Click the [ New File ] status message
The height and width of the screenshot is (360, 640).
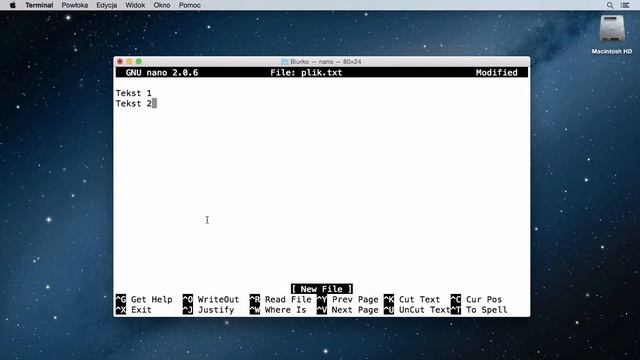coord(322,289)
